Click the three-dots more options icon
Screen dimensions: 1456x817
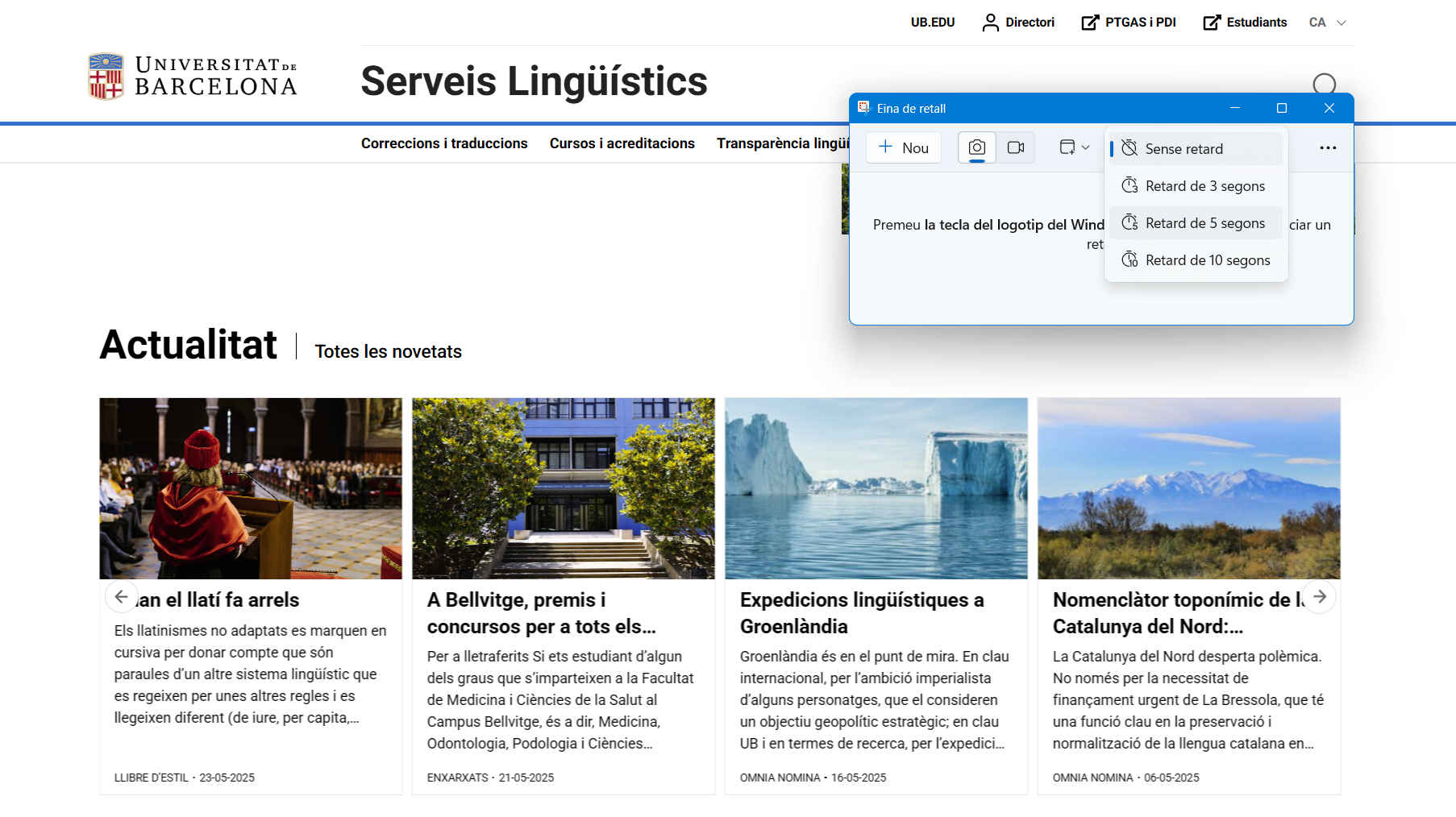(x=1328, y=147)
